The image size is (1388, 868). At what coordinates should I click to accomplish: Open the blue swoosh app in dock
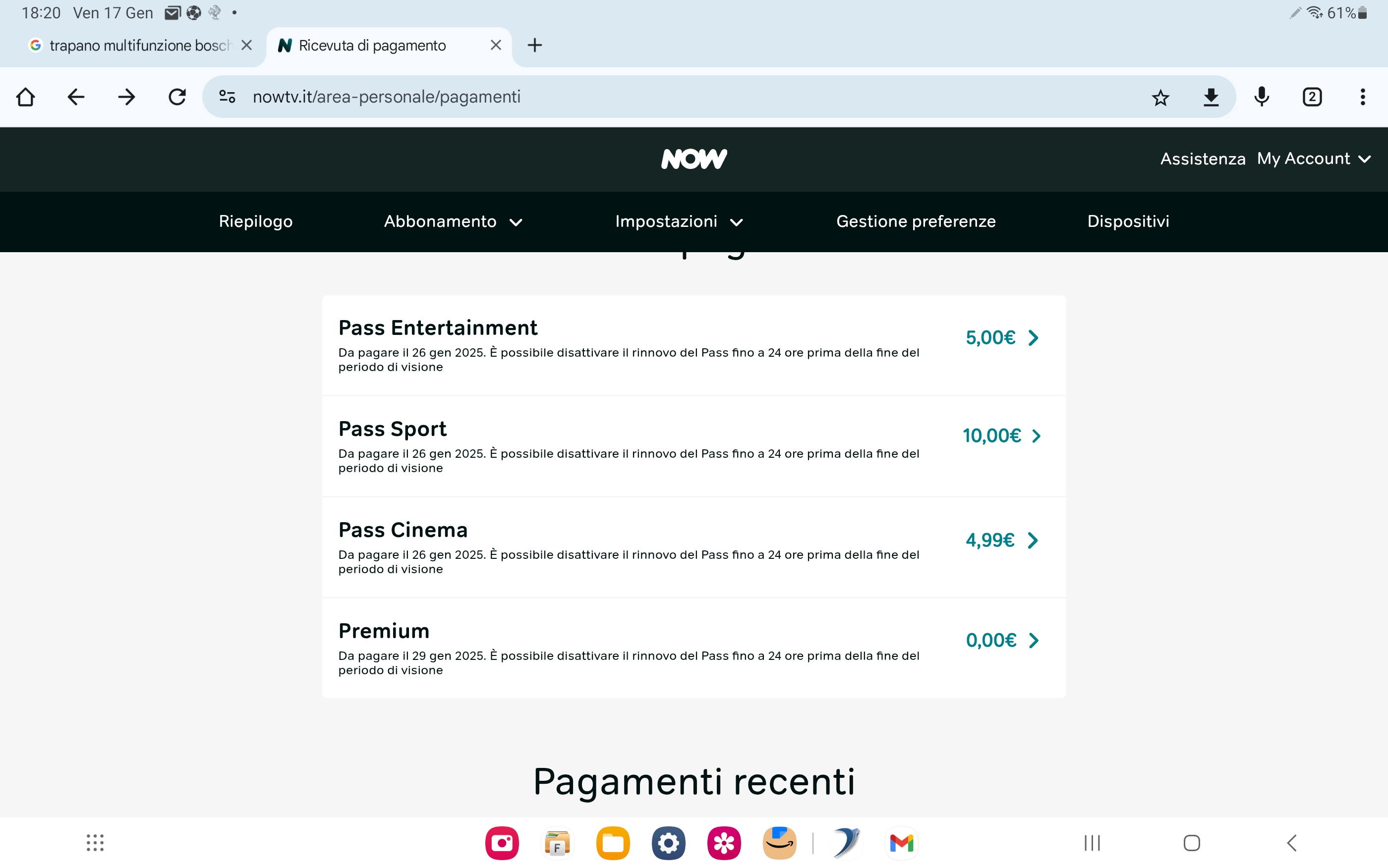coord(846,843)
